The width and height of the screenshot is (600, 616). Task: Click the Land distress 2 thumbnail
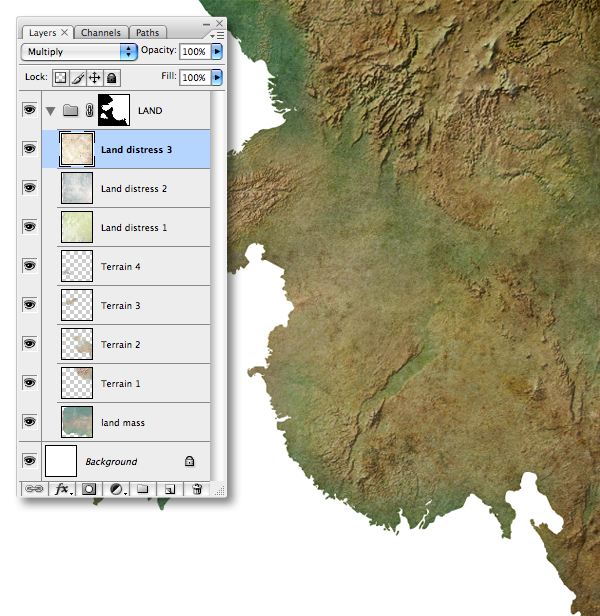coord(77,188)
